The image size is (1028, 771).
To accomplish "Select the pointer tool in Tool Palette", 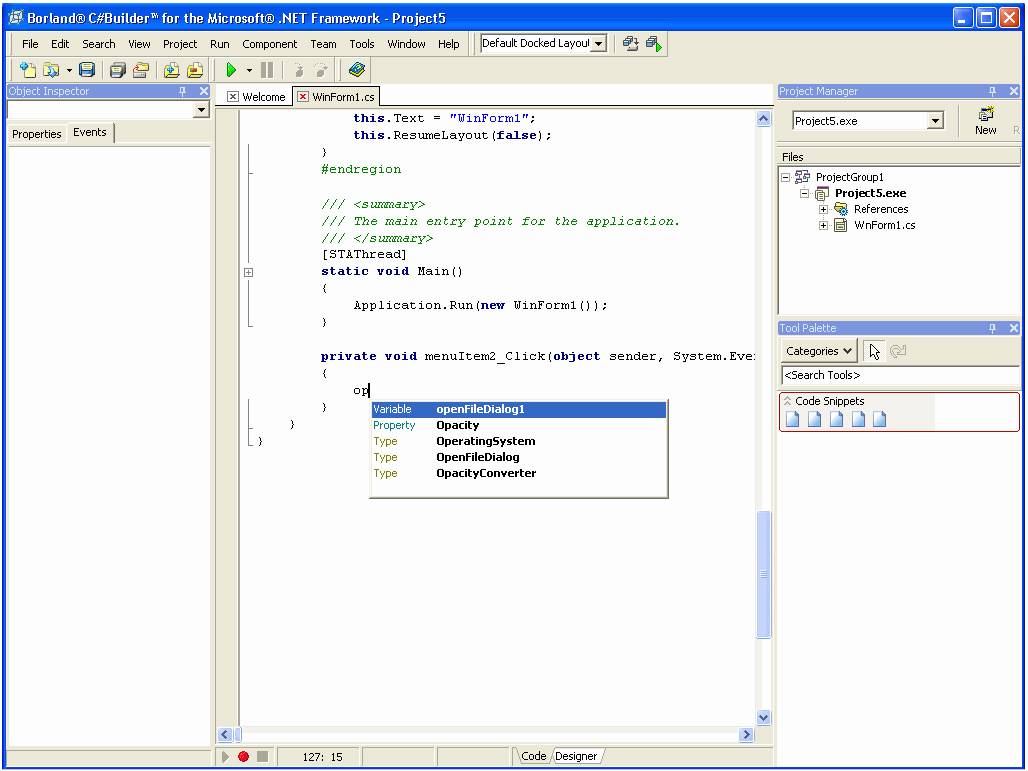I will pyautogui.click(x=875, y=351).
